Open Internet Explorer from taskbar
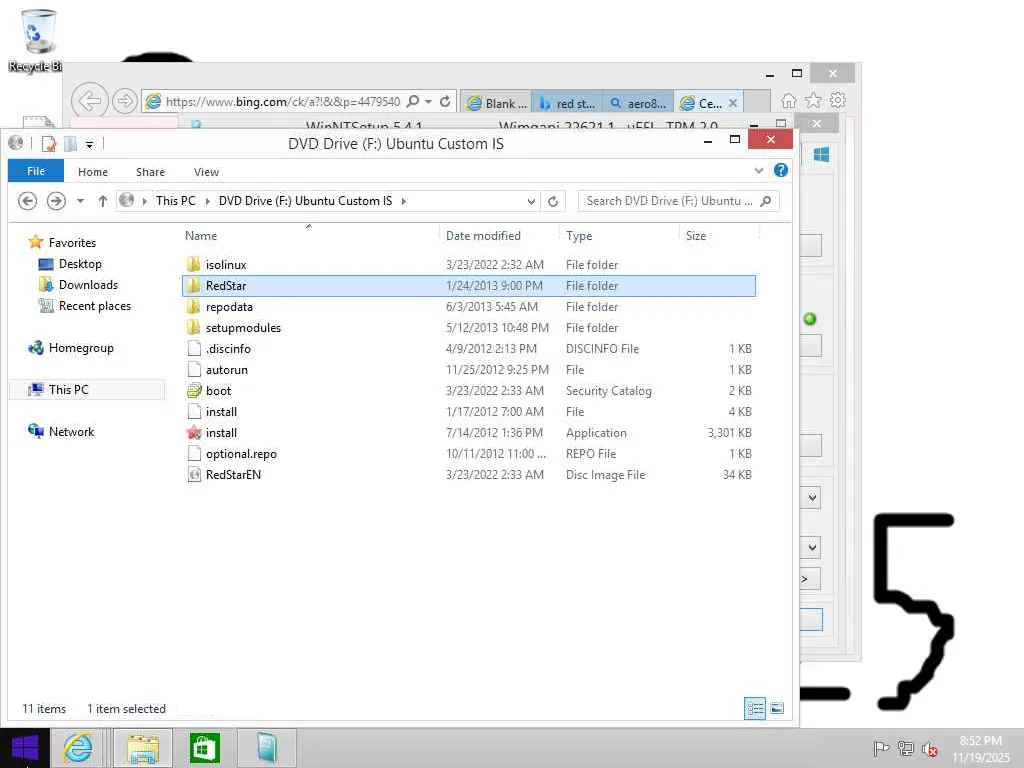The image size is (1024, 768). pyautogui.click(x=78, y=748)
